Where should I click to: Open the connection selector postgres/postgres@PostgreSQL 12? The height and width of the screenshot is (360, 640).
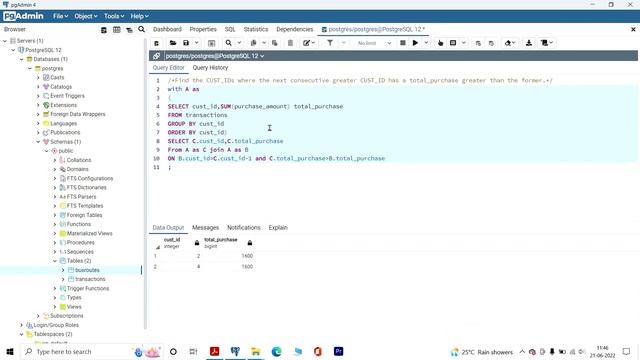coord(215,56)
